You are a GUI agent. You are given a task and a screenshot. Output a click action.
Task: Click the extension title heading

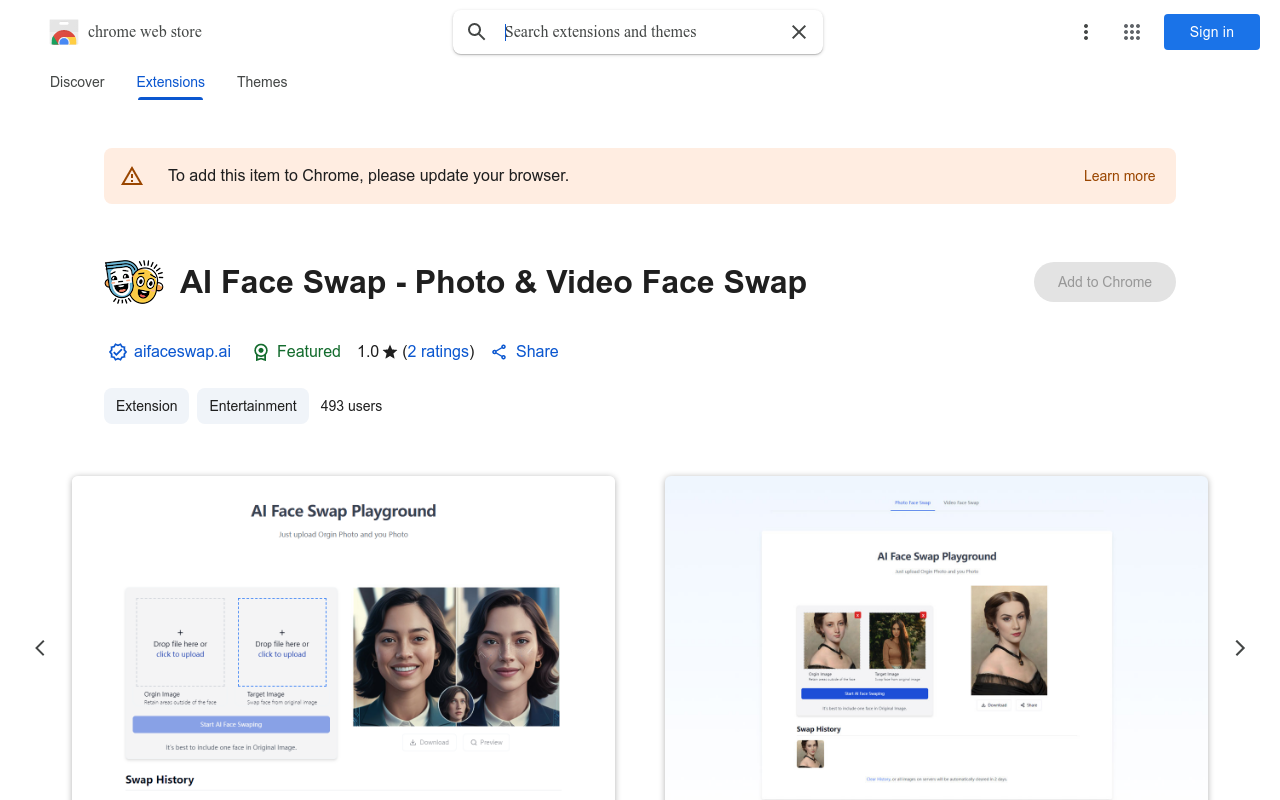493,282
